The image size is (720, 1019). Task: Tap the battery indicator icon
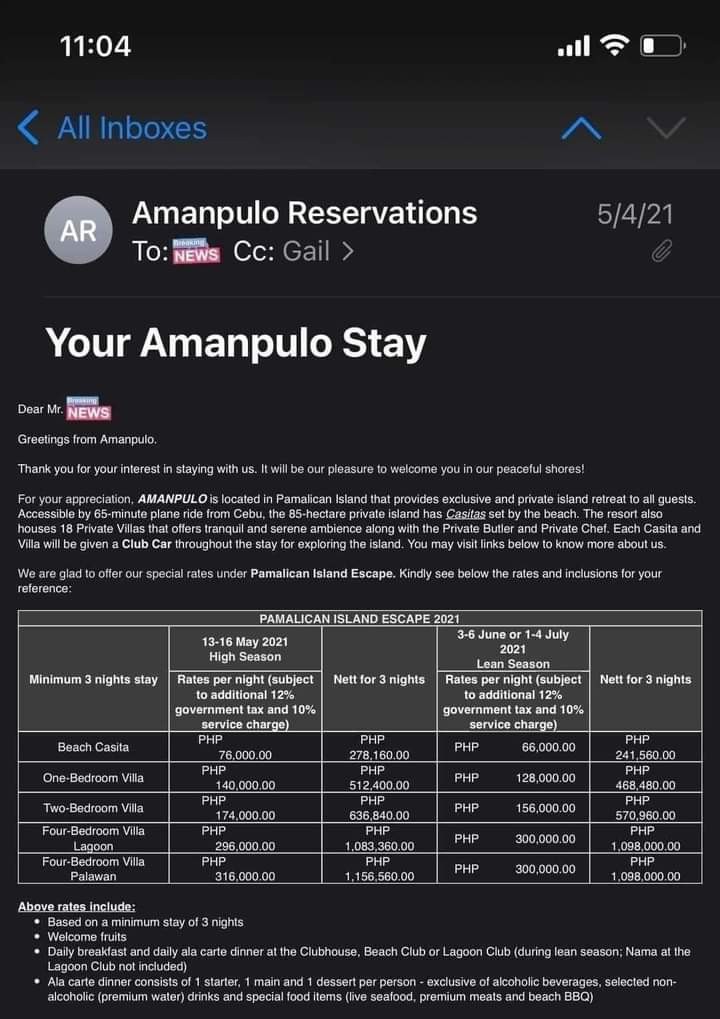(663, 45)
